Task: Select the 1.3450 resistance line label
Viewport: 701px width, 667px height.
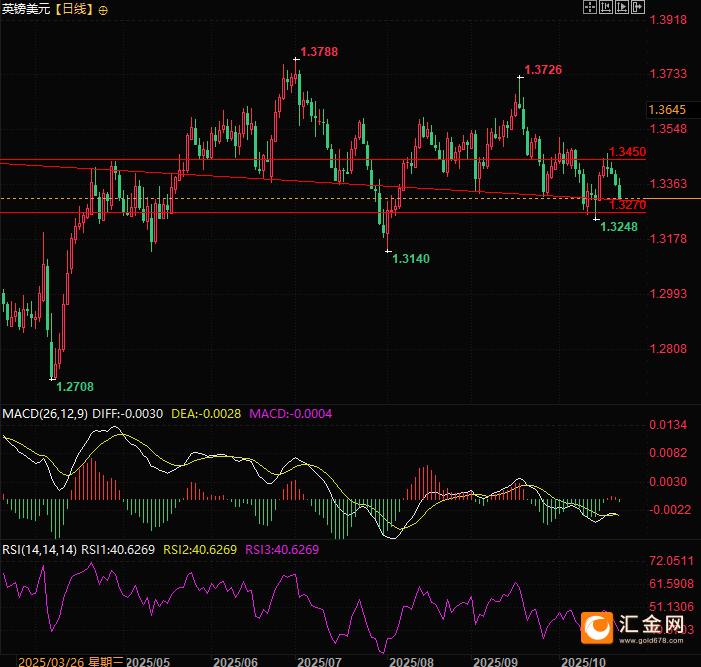Action: coord(628,152)
